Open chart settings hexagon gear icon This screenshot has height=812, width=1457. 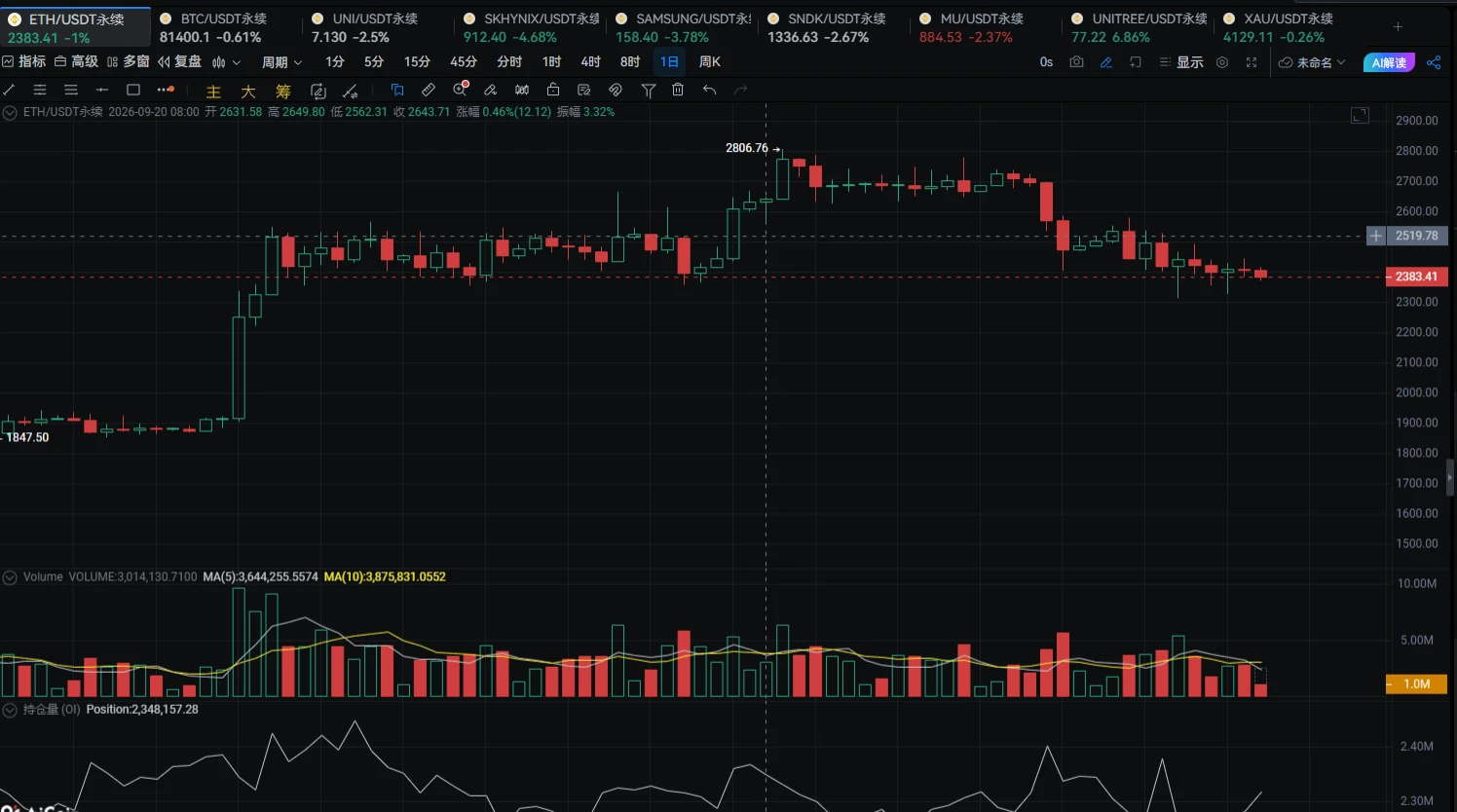[x=1222, y=62]
